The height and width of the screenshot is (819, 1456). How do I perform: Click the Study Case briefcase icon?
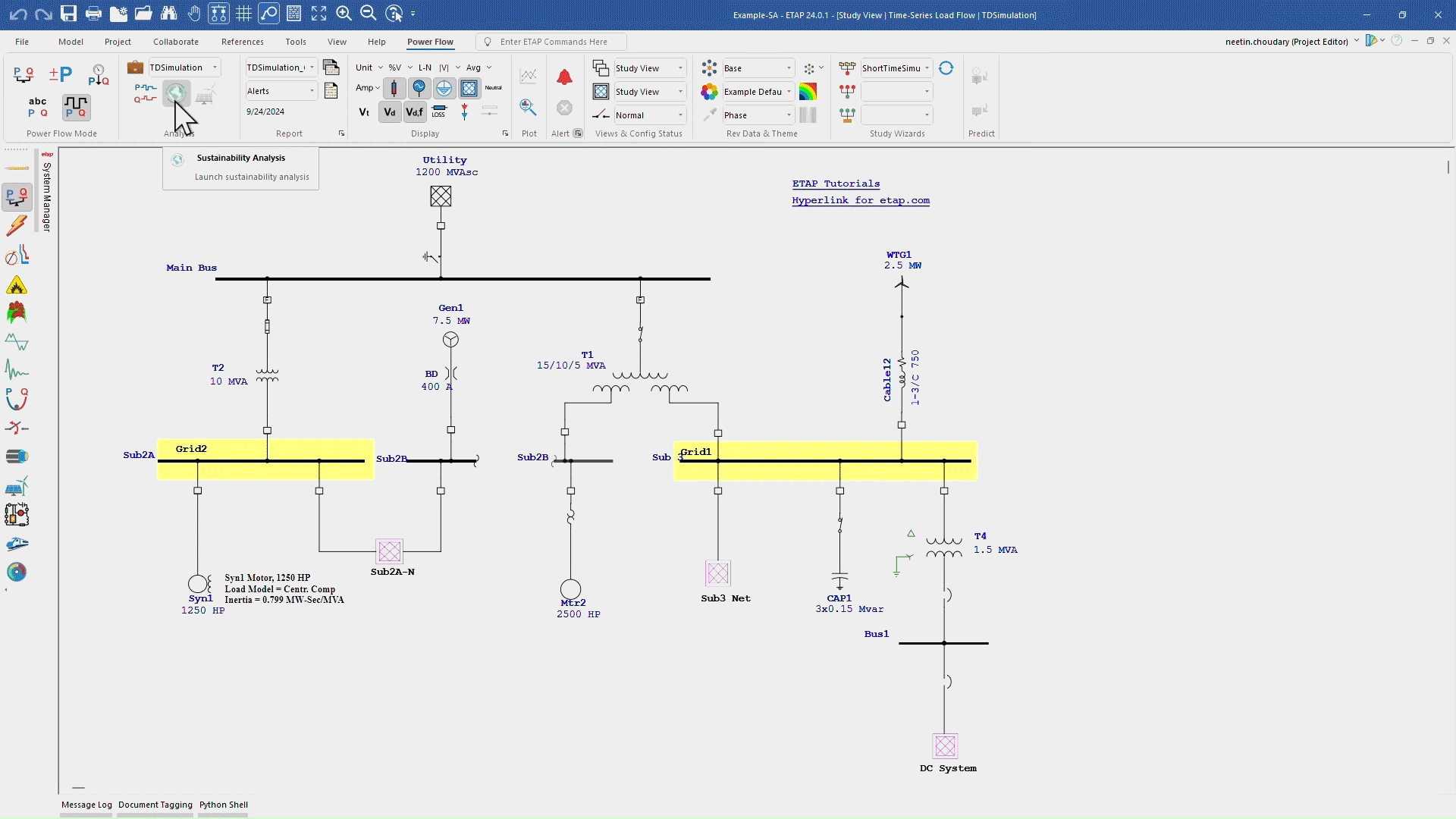point(135,67)
